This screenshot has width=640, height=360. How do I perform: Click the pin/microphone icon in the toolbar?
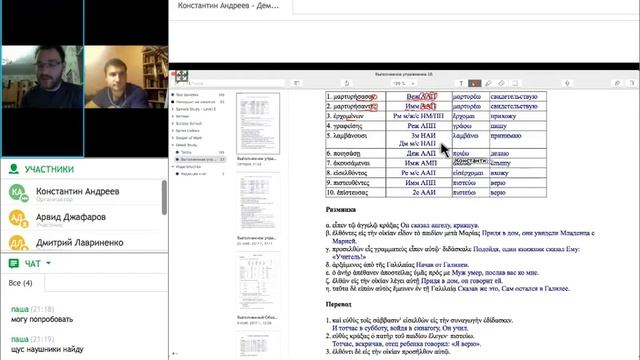coord(567,83)
